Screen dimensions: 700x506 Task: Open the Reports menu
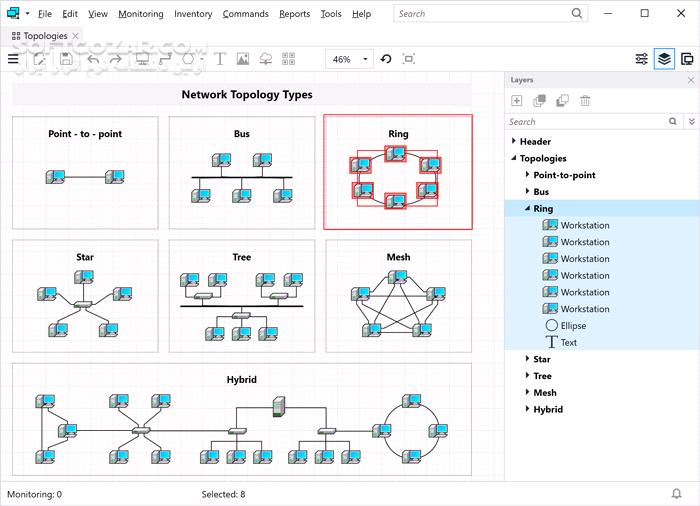click(295, 14)
